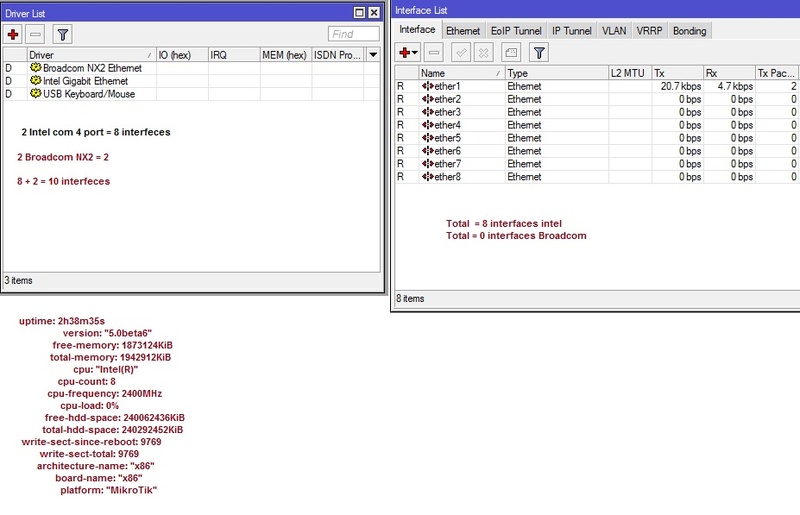Select the ether3 interface row
Image resolution: width=800 pixels, height=515 pixels.
pos(597,112)
